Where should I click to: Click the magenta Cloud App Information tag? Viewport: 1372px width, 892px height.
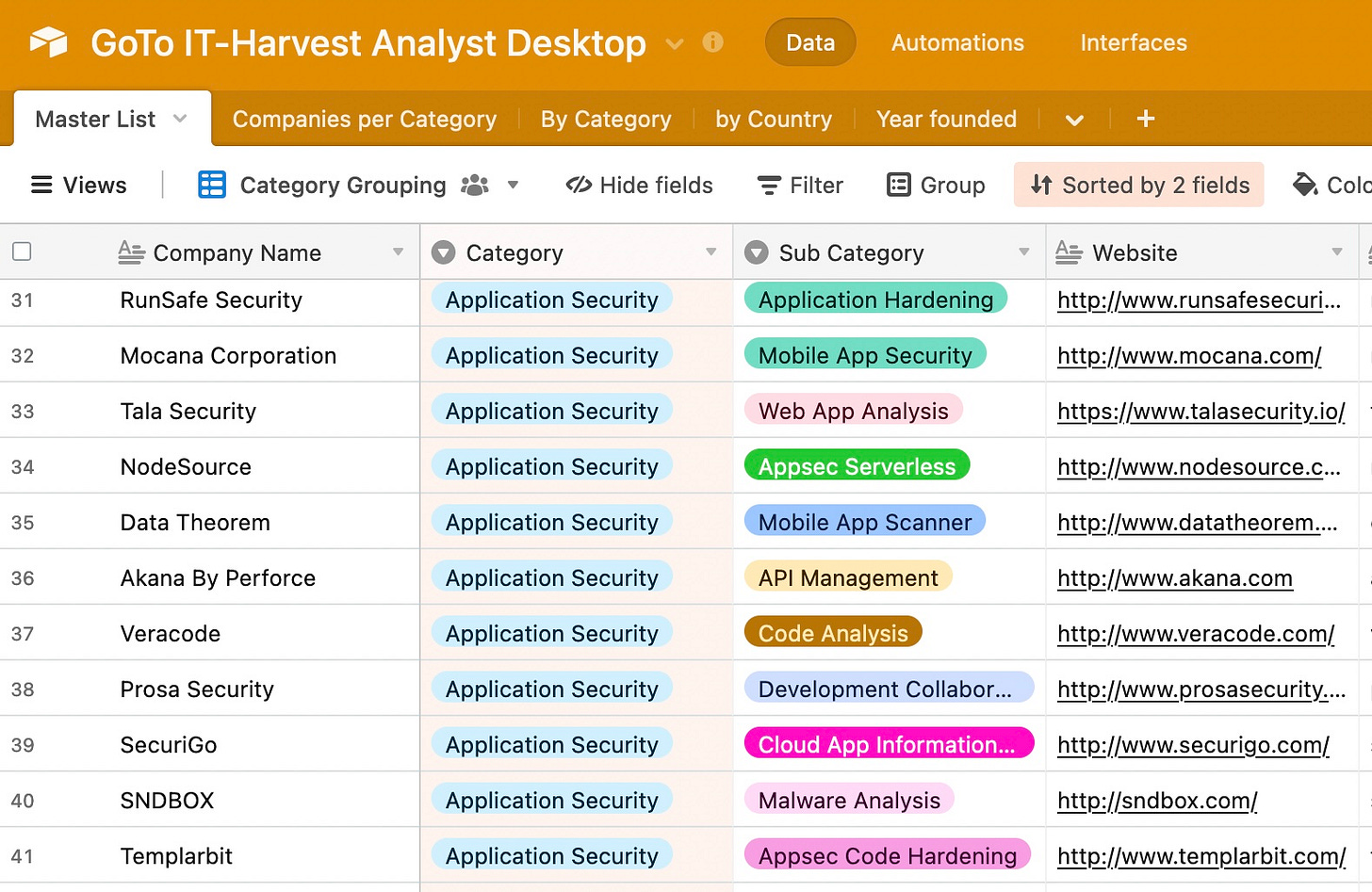coord(889,744)
